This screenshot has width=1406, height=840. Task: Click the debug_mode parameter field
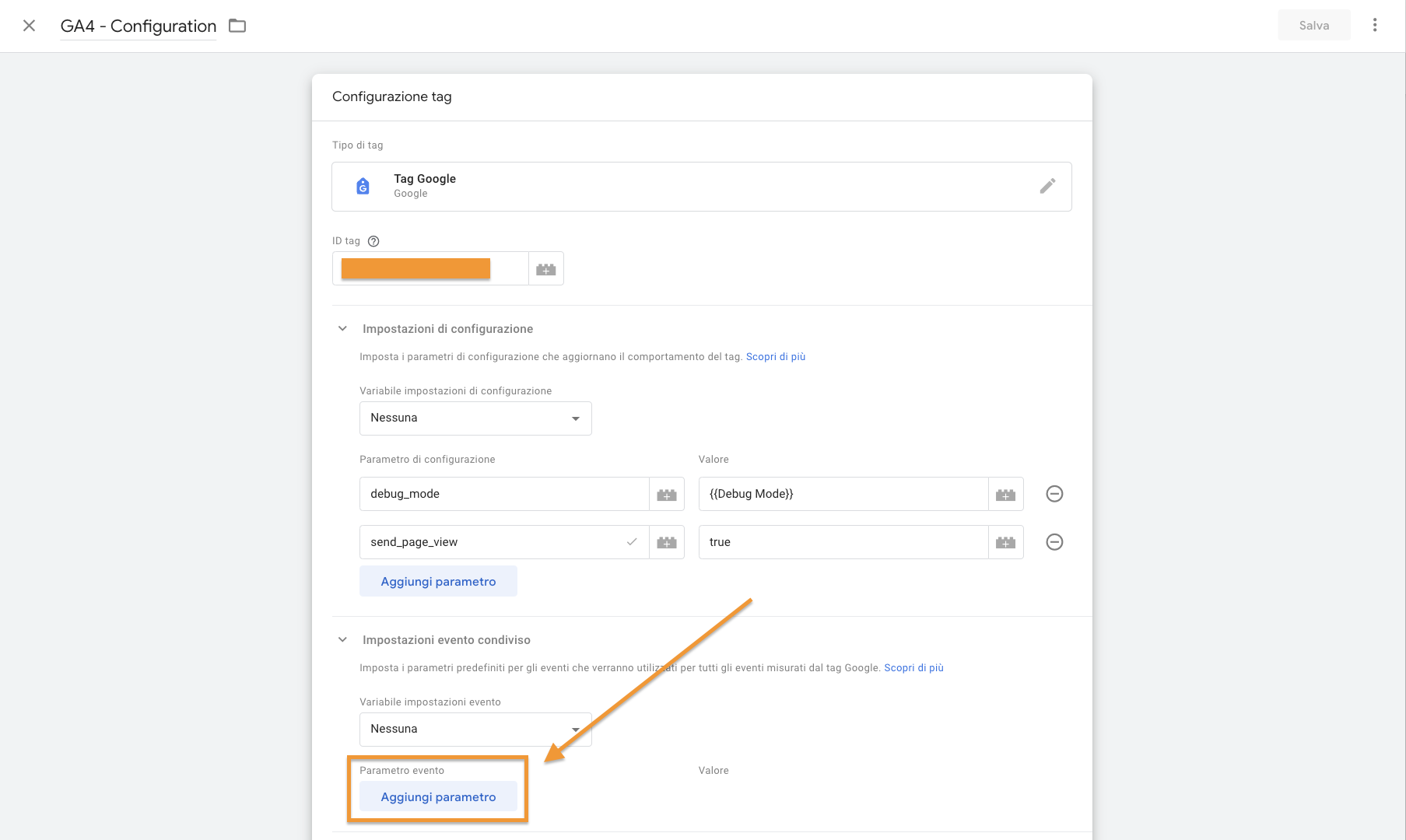coord(504,494)
